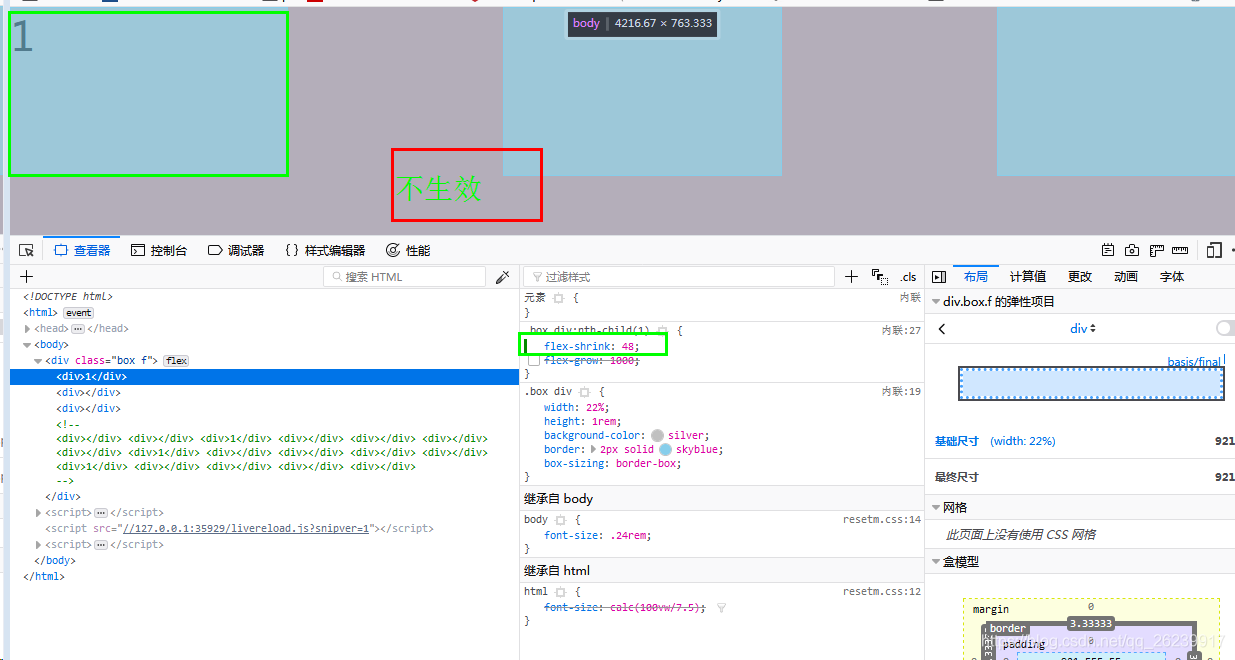Focus the 搜索 HTML search field
This screenshot has height=660, width=1235.
405,277
